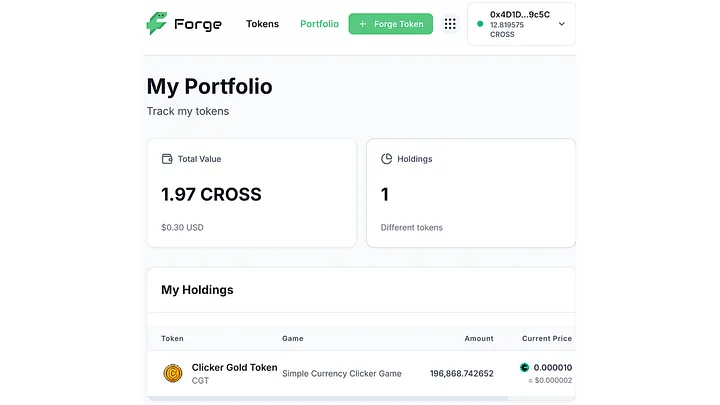Image resolution: width=720 pixels, height=405 pixels.
Task: Click the green wallet connection status dot
Action: point(480,24)
